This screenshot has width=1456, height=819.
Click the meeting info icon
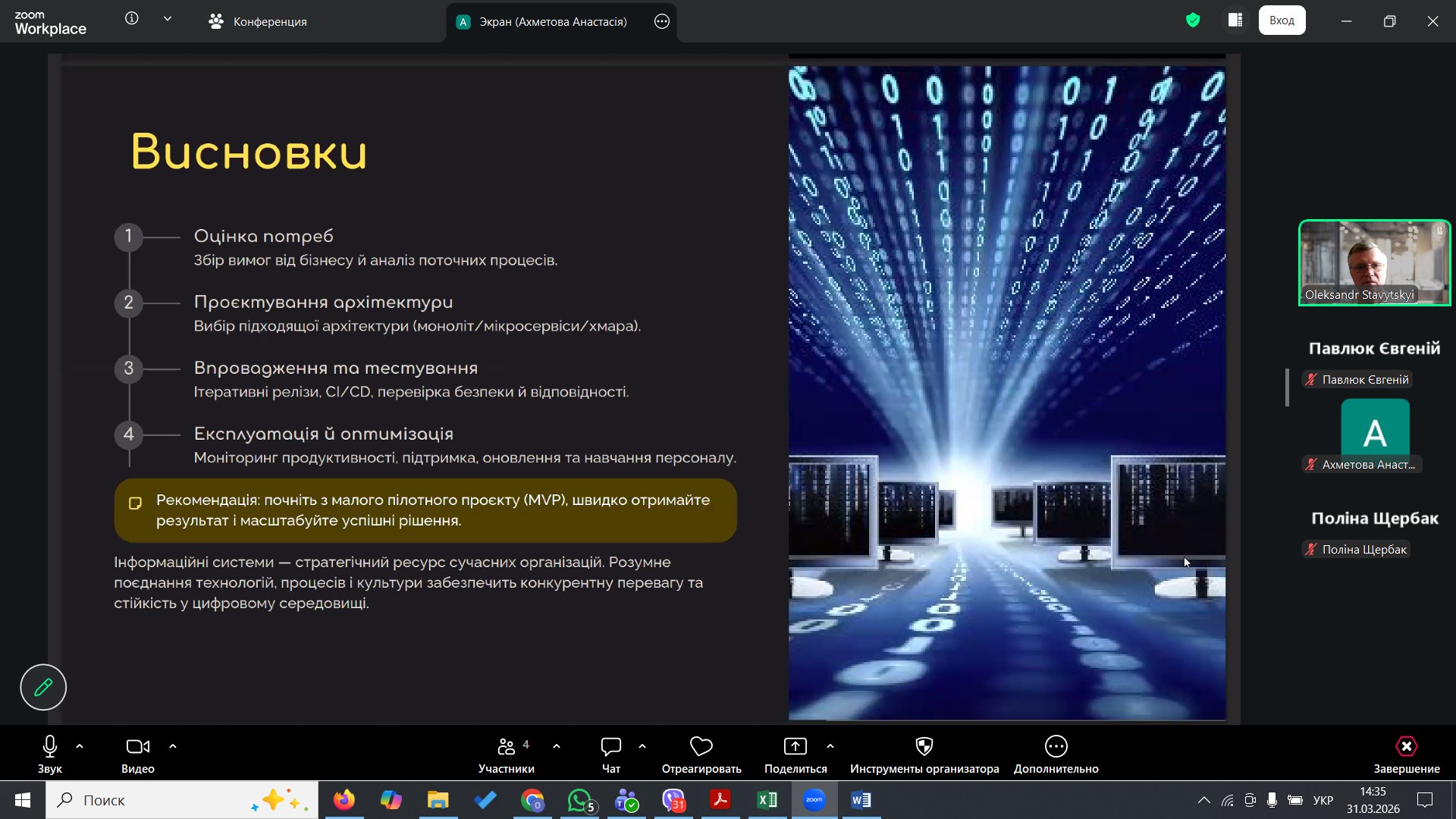132,19
